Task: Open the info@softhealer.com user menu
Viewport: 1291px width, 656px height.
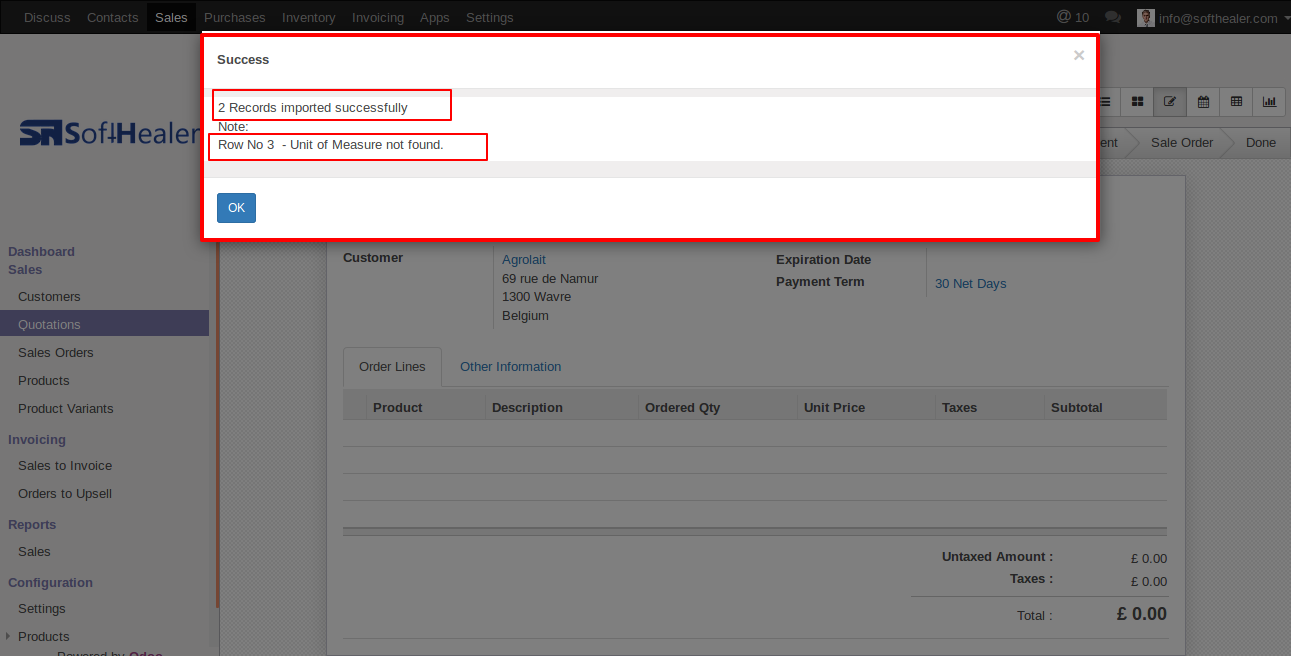Action: pyautogui.click(x=1223, y=18)
